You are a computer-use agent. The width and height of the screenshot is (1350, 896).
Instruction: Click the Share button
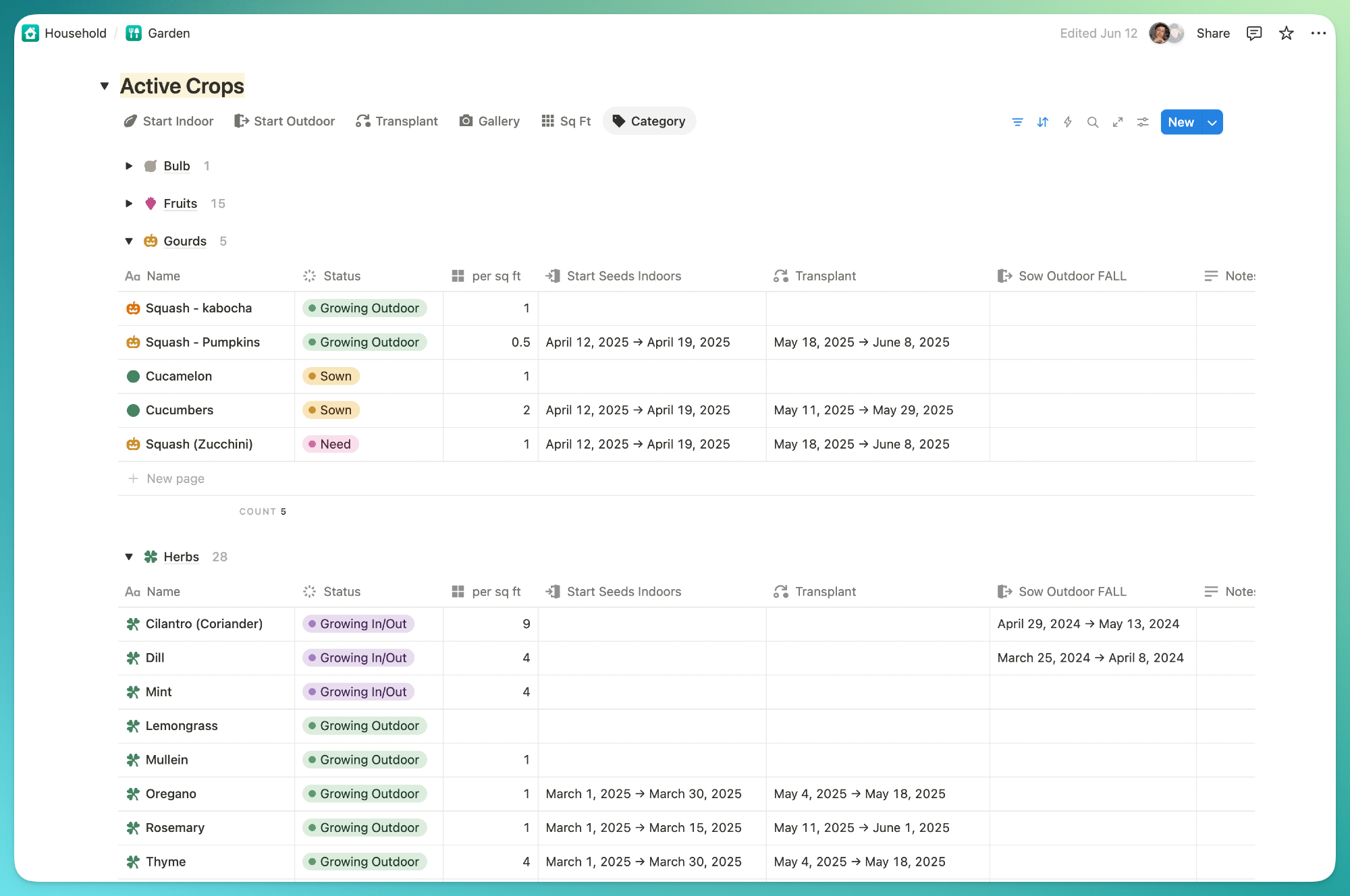coord(1212,33)
